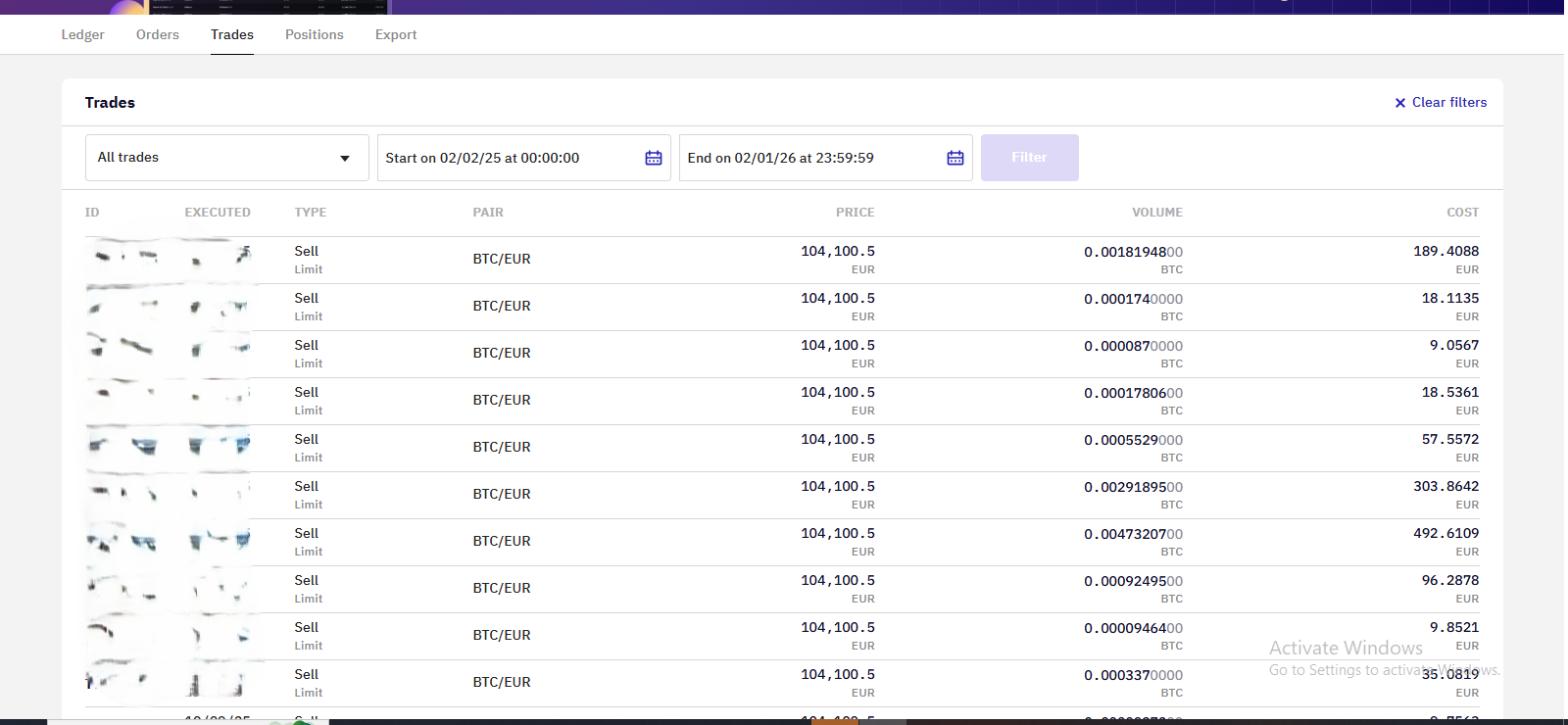Click the X icon beside Clear filters

1400,103
